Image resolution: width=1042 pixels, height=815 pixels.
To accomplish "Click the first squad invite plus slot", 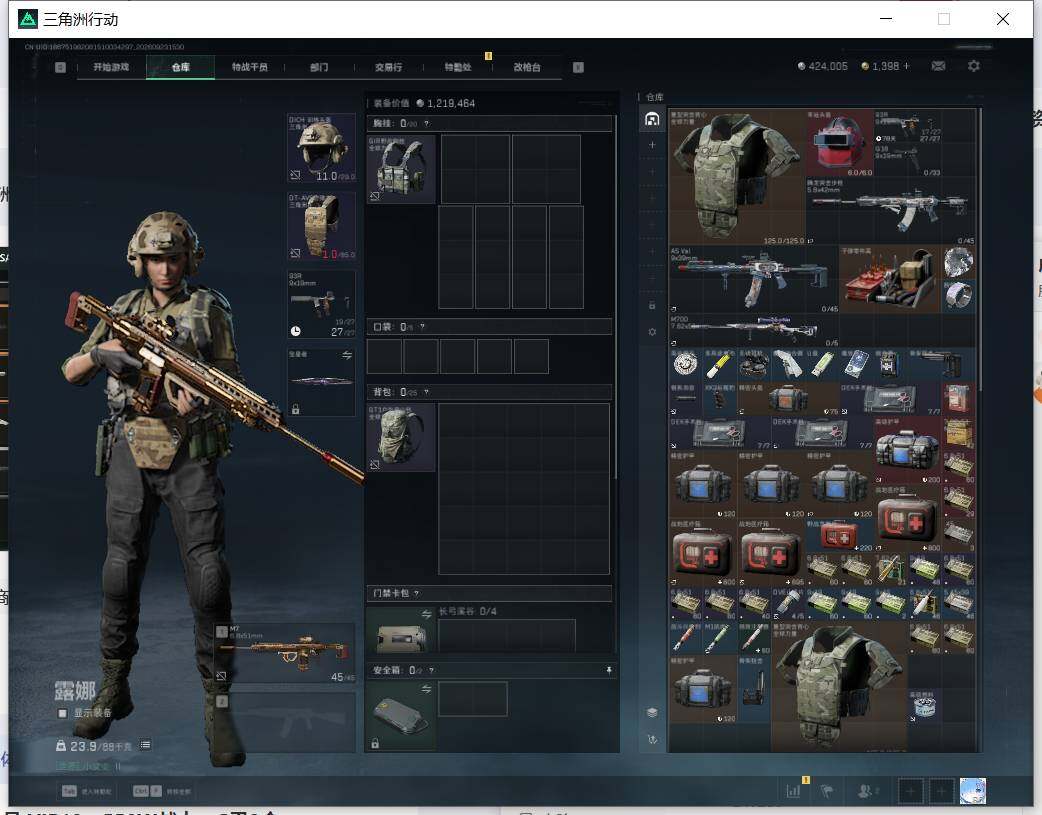I will (x=910, y=791).
